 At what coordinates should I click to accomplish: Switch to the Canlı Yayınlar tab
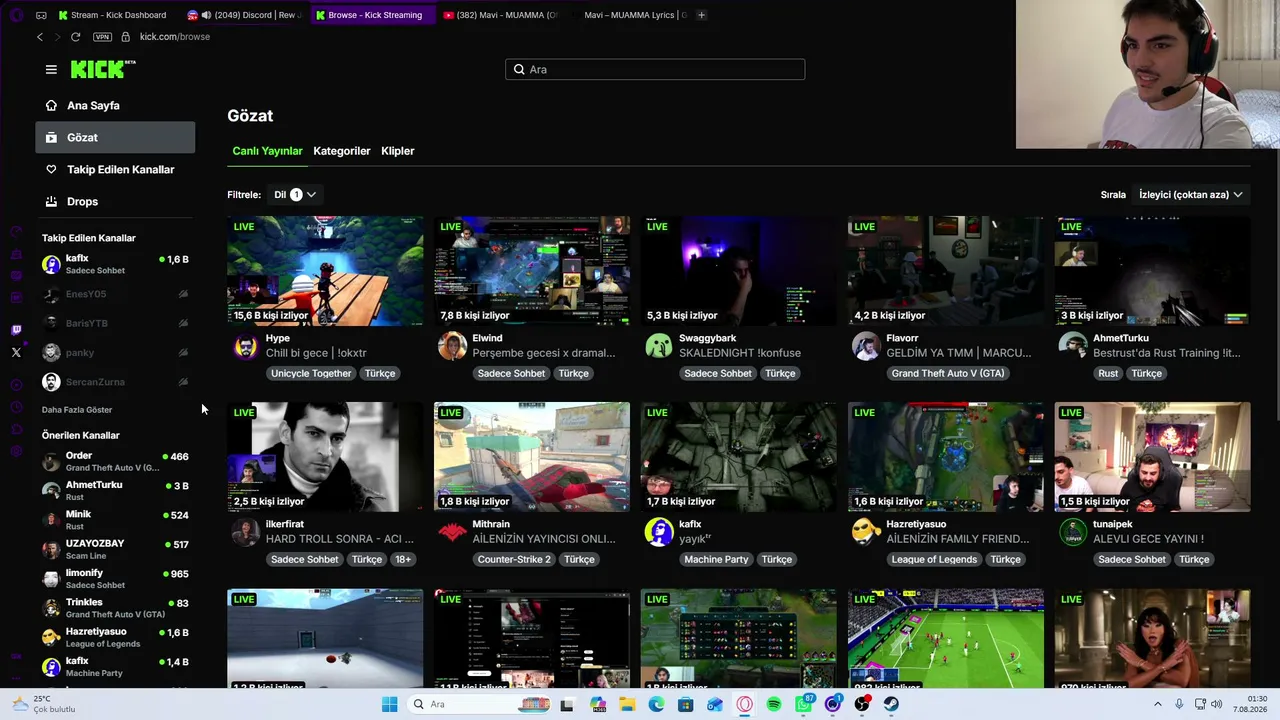coord(267,151)
